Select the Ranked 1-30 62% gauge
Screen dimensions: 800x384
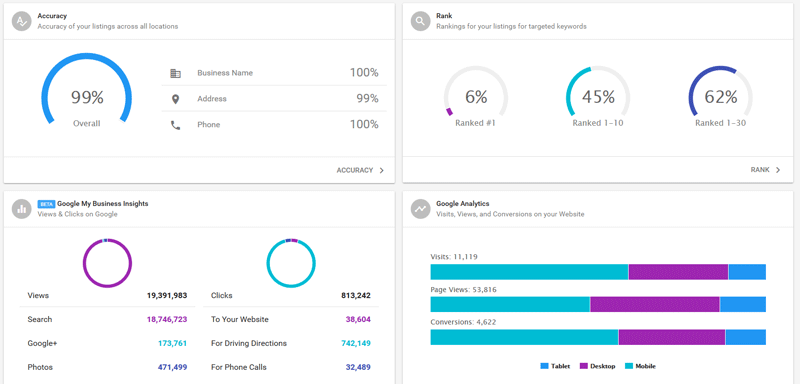720,97
